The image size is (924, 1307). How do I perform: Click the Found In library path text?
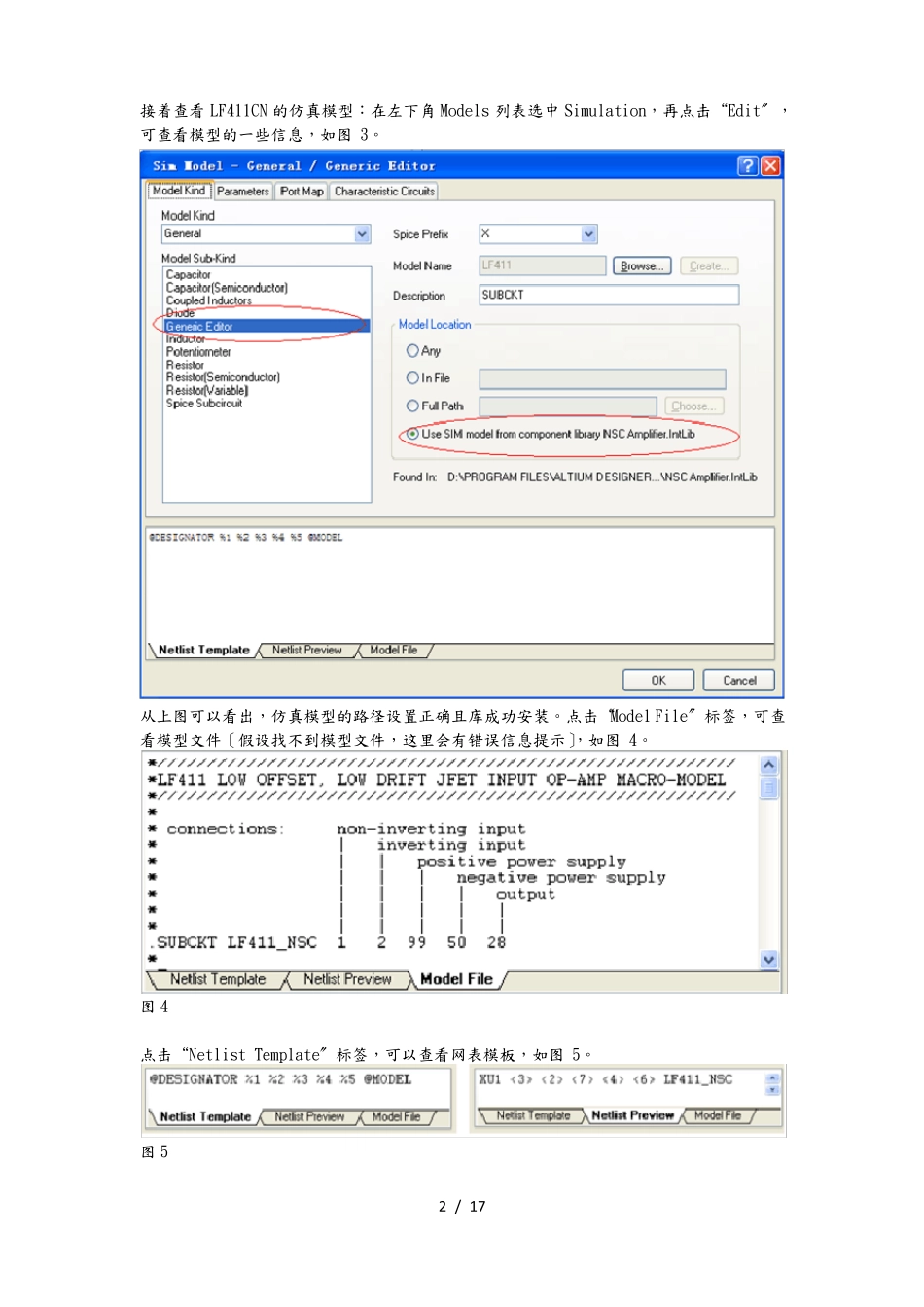(602, 477)
